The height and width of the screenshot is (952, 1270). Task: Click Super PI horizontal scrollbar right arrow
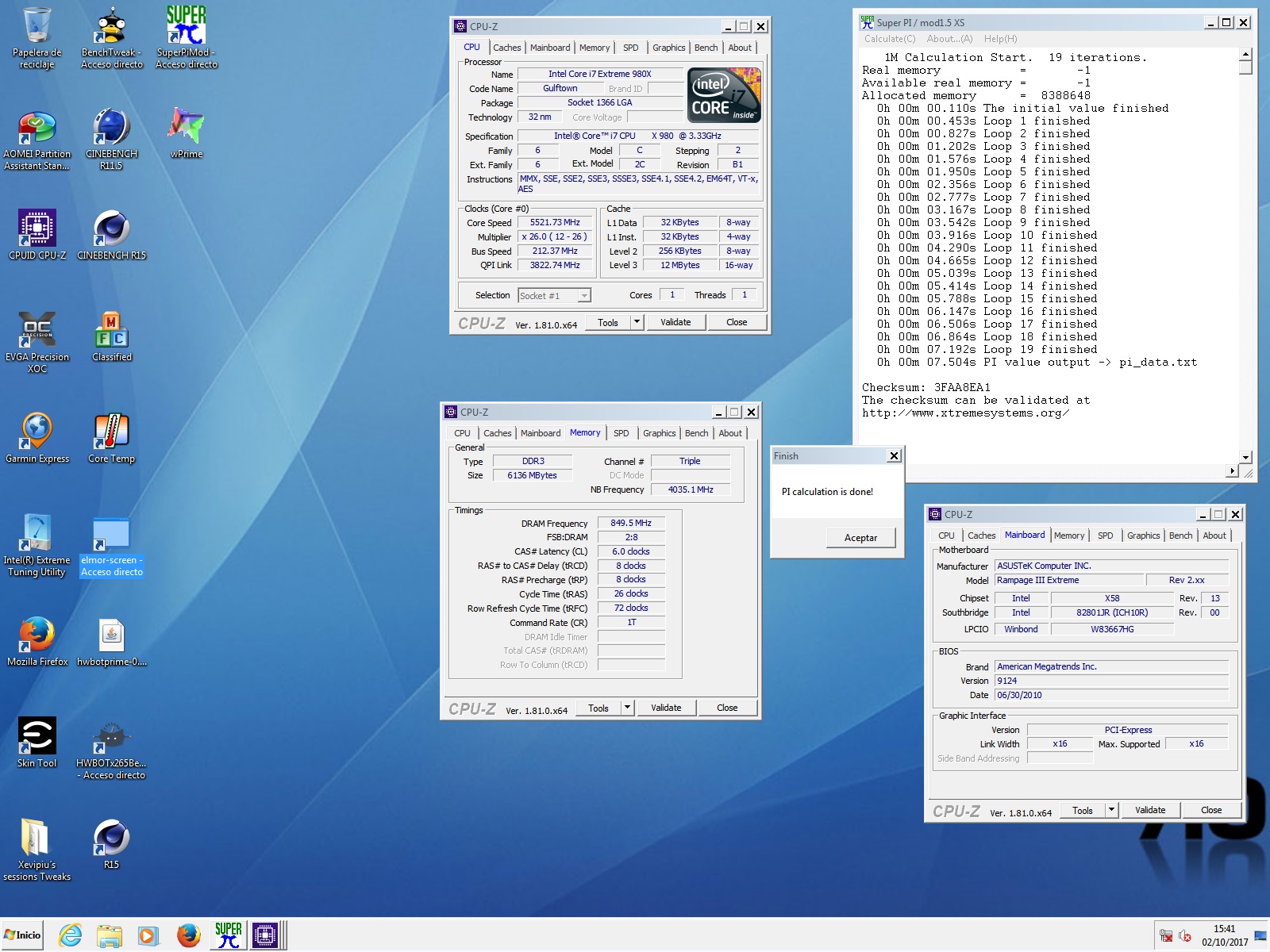click(x=1232, y=471)
